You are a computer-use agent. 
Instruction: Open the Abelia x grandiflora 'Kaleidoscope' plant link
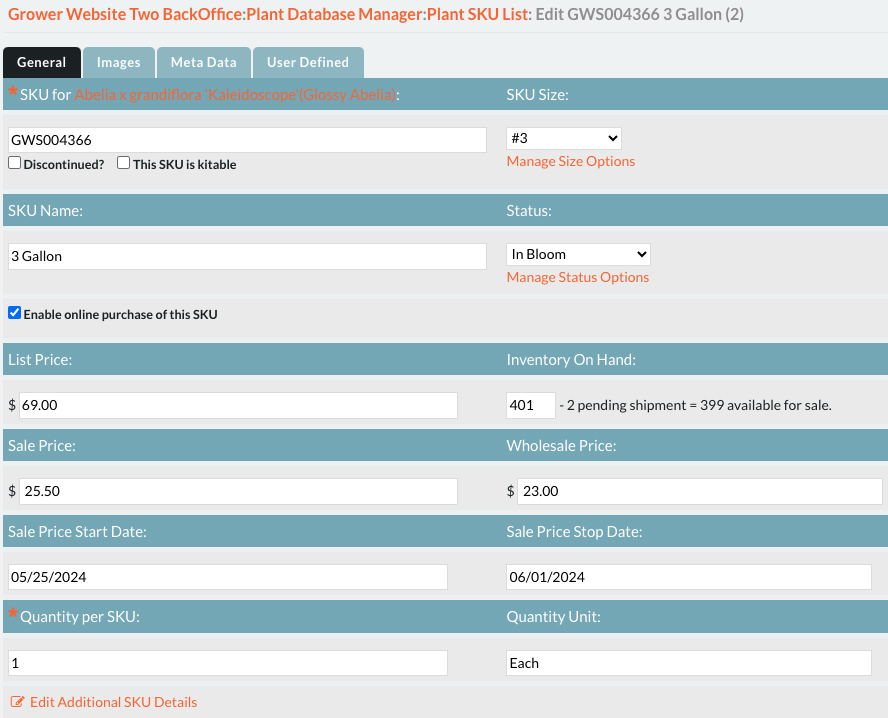(235, 94)
